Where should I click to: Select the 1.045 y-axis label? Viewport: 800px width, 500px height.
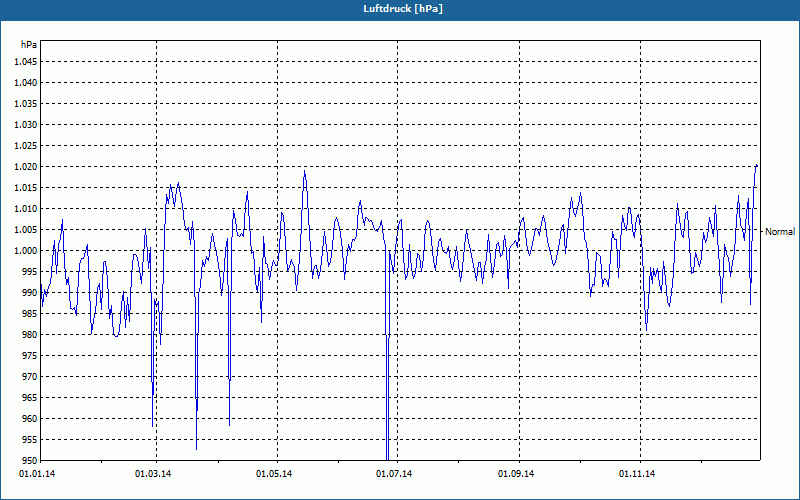[x=26, y=62]
